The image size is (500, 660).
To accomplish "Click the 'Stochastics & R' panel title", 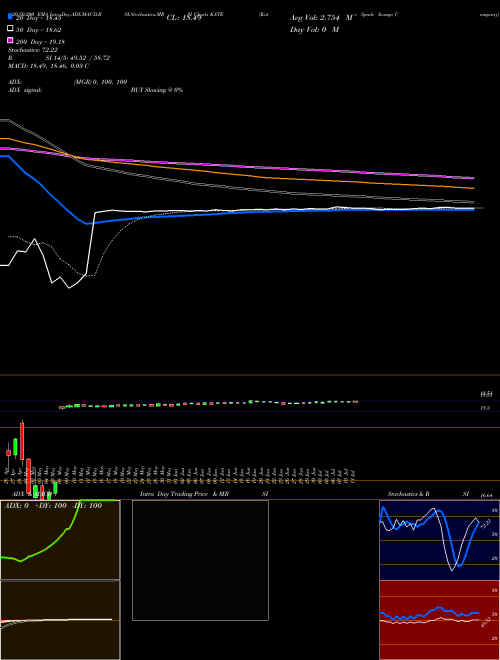I will click(409, 494).
